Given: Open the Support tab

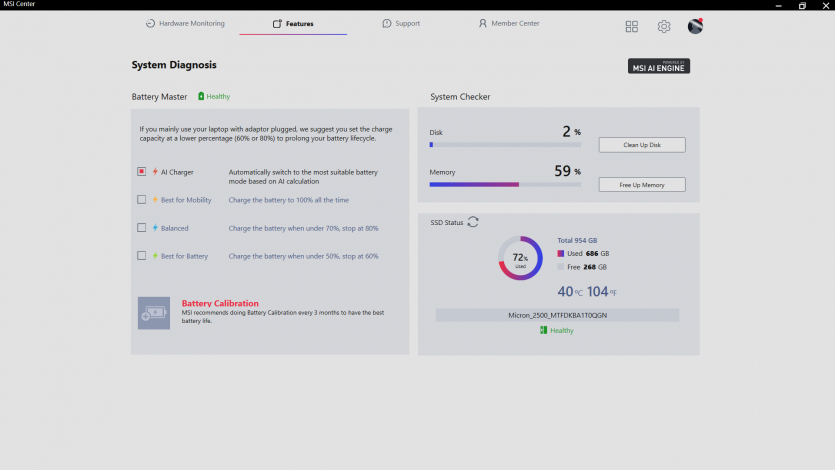Looking at the screenshot, I should pos(401,23).
